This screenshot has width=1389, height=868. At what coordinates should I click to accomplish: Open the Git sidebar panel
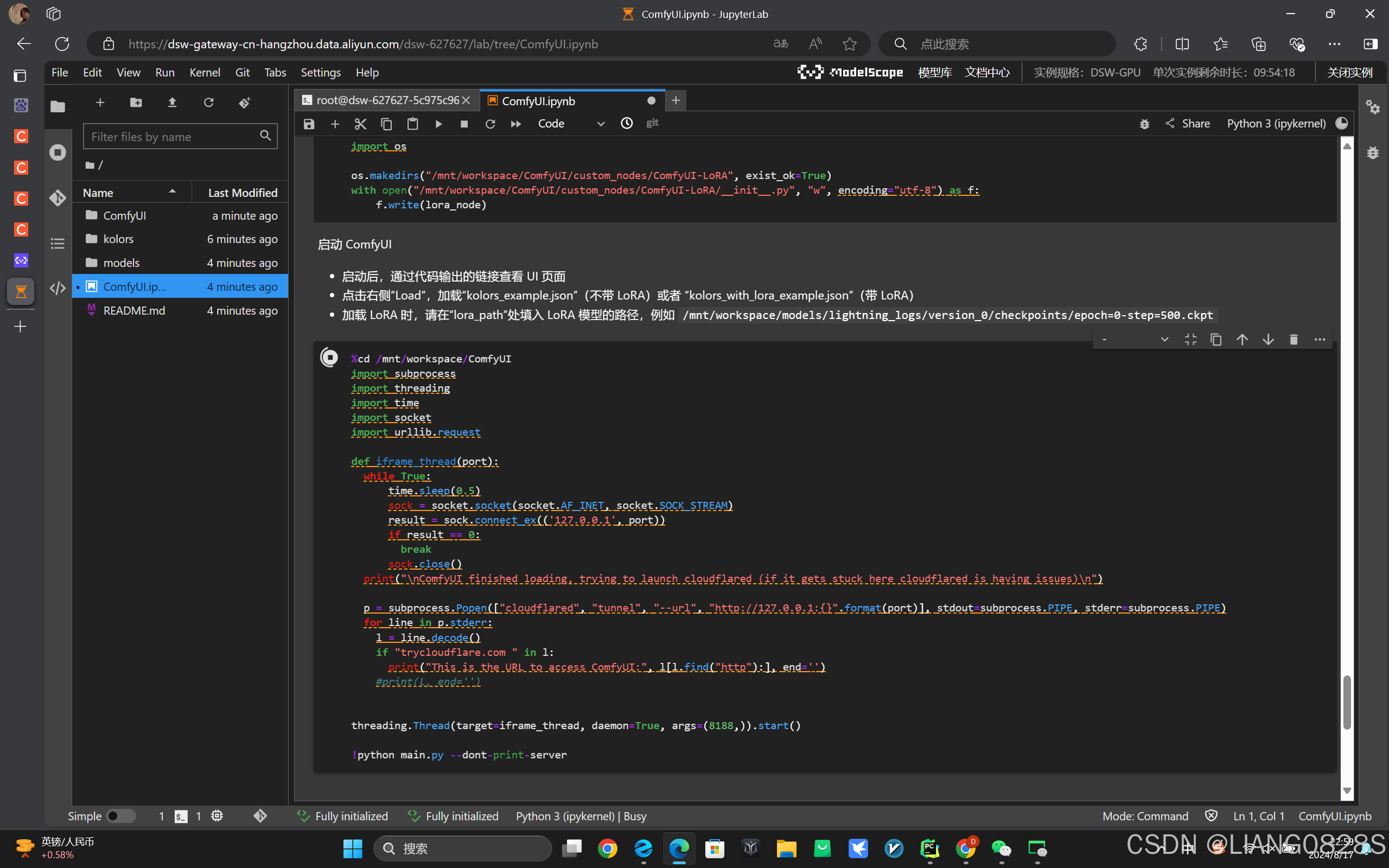tap(58, 198)
